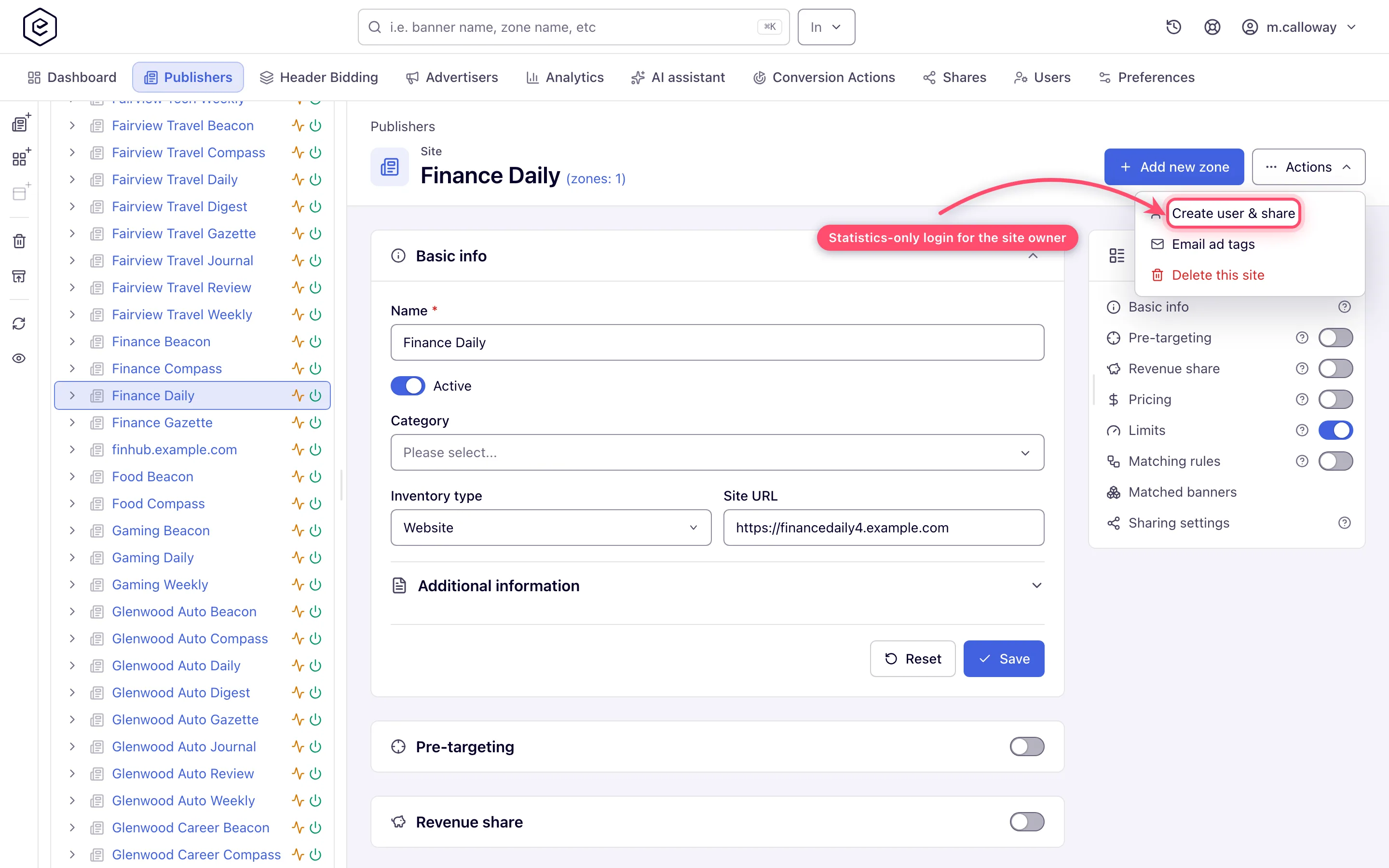Click the Save button
Image resolution: width=1389 pixels, height=868 pixels.
[1003, 658]
